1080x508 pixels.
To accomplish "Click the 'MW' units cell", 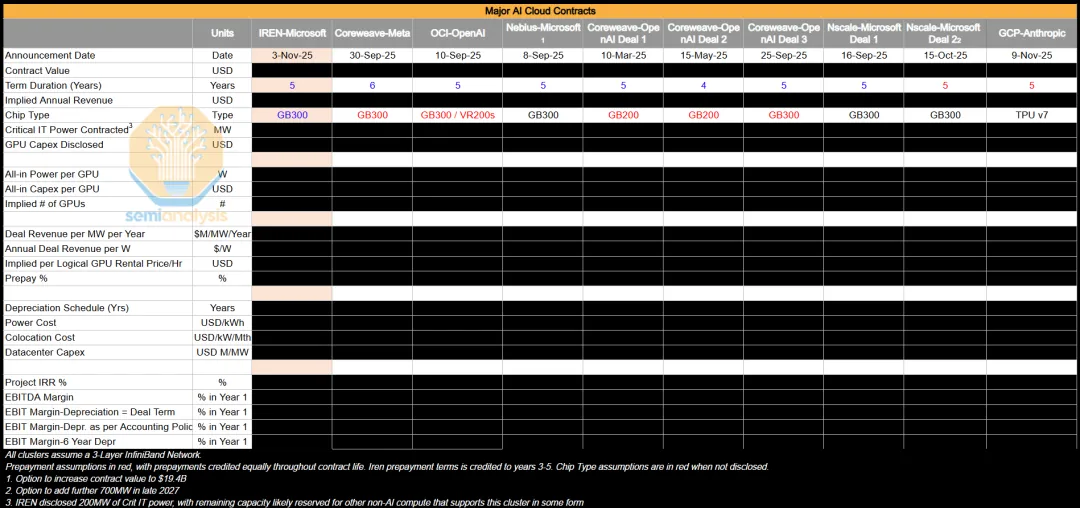I will point(222,129).
